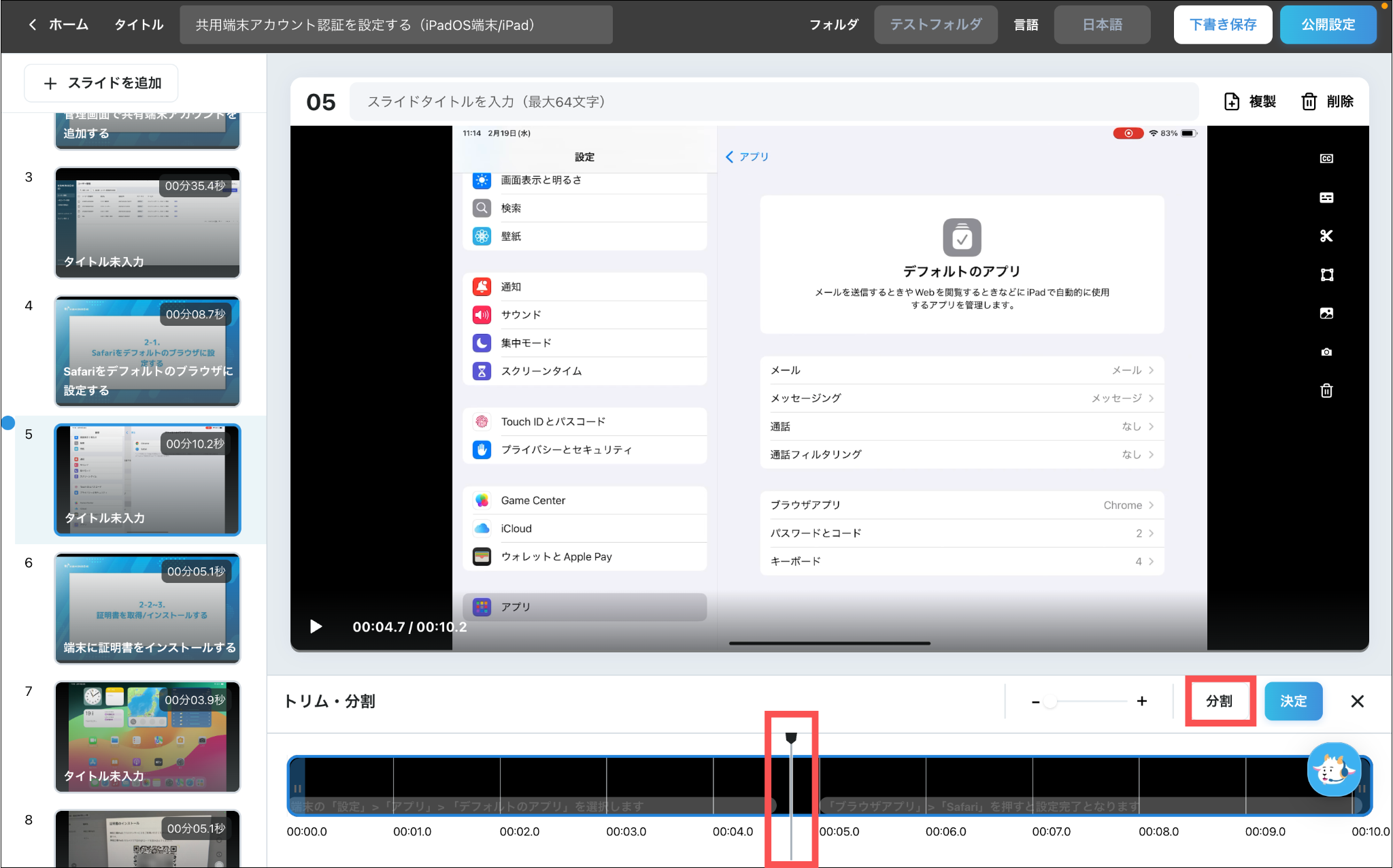Open the closed captions (CC) tool

pos(1326,158)
